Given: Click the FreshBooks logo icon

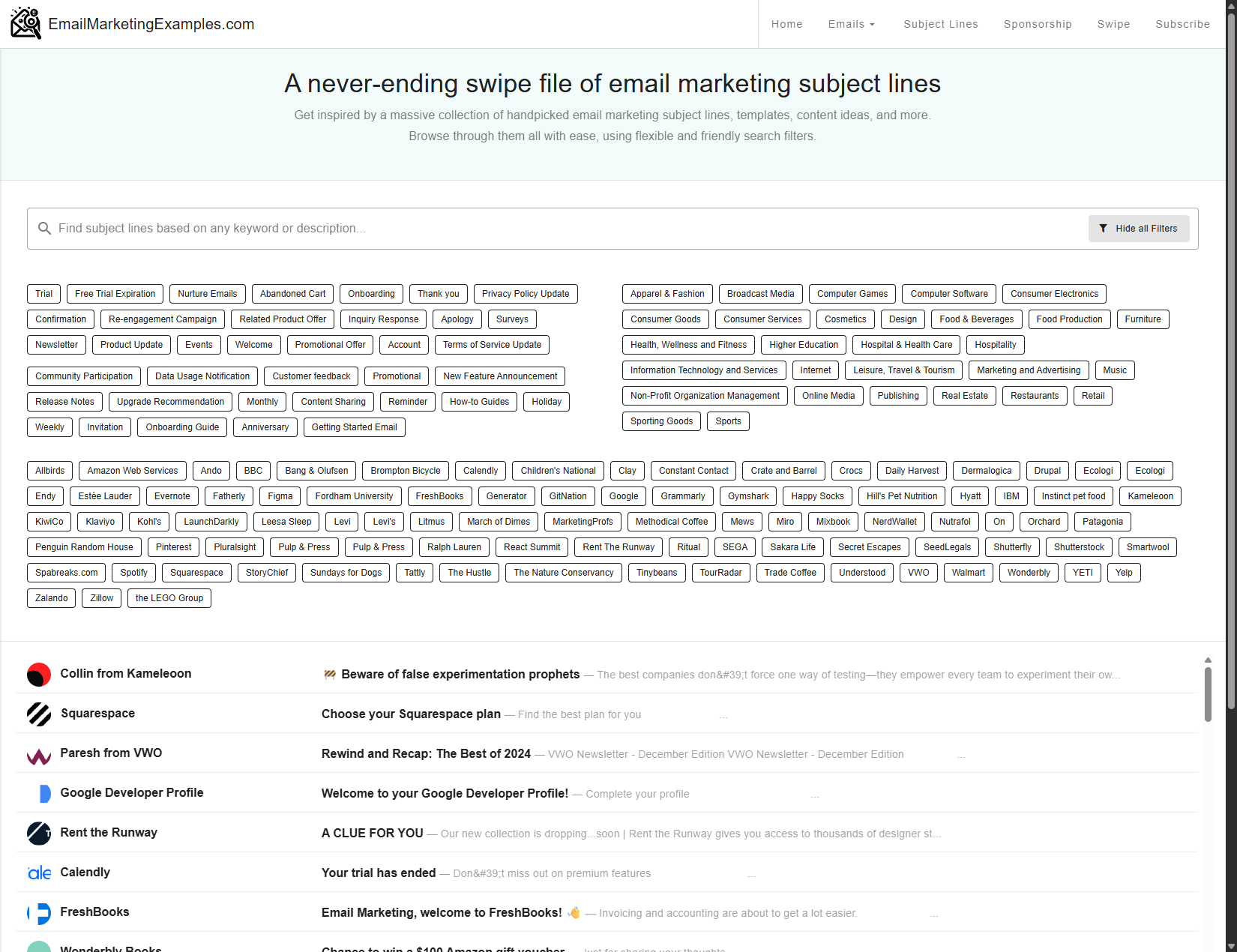Looking at the screenshot, I should coord(39,913).
